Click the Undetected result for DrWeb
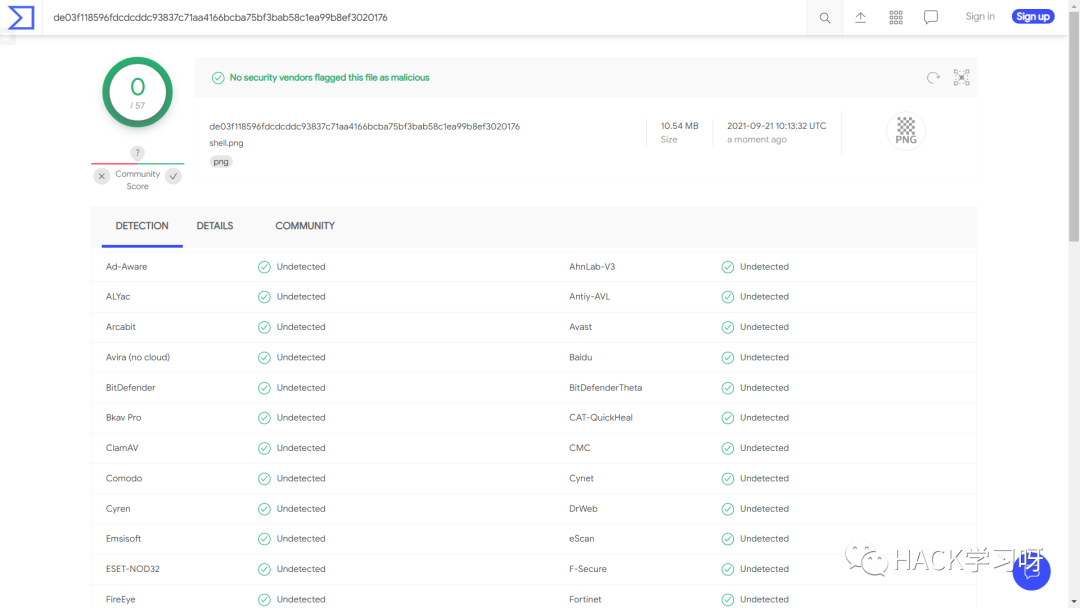Screen dimensions: 1080x608 pos(765,509)
